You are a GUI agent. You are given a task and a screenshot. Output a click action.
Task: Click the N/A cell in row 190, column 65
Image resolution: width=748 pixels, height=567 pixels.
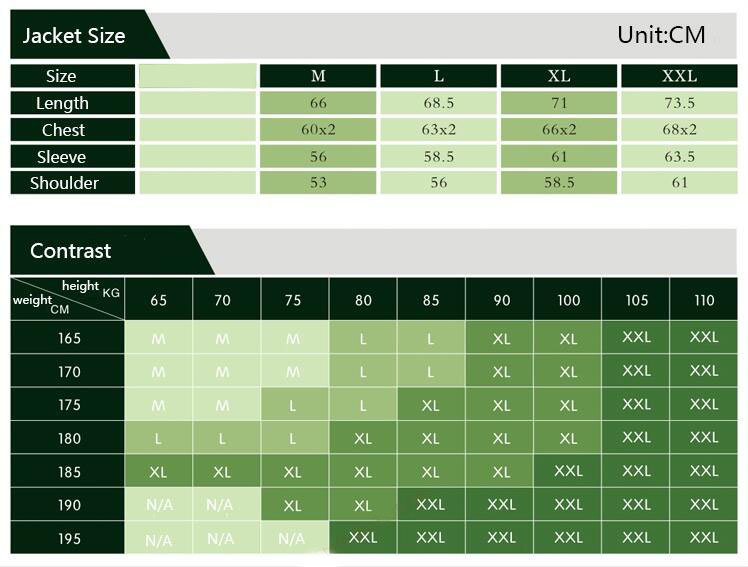point(159,505)
